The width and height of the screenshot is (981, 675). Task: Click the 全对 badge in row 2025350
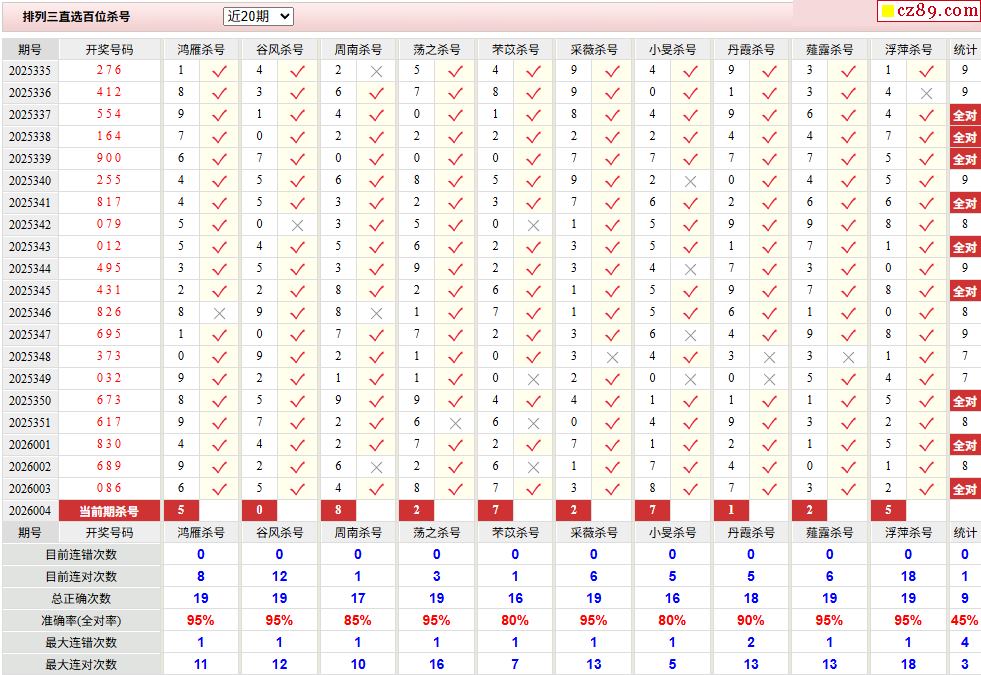tap(964, 401)
